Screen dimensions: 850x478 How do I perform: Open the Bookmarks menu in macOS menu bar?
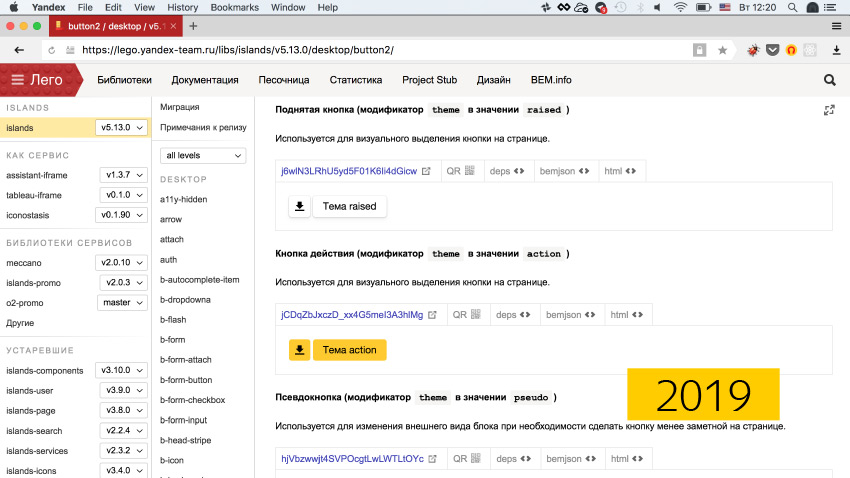pos(234,8)
